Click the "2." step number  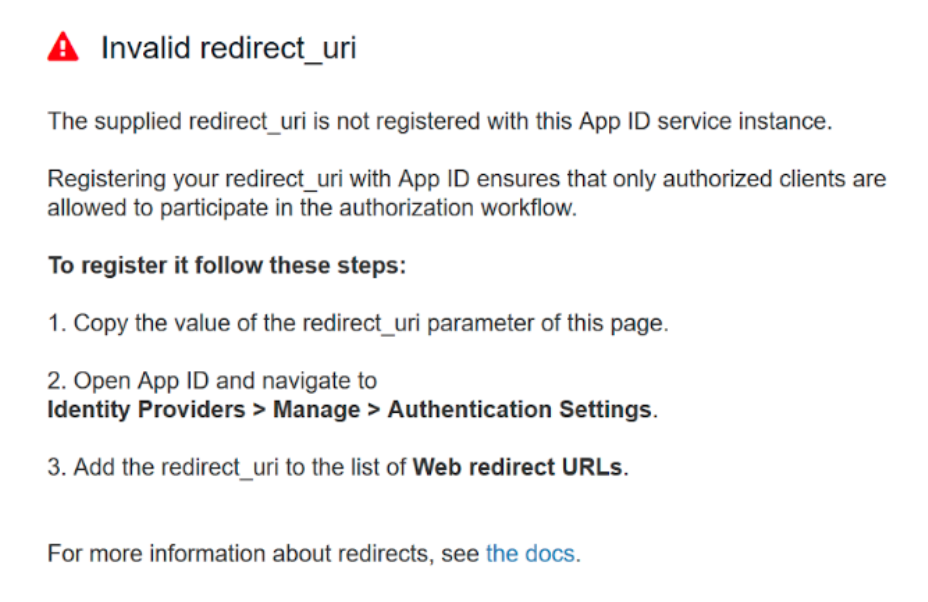(x=56, y=381)
